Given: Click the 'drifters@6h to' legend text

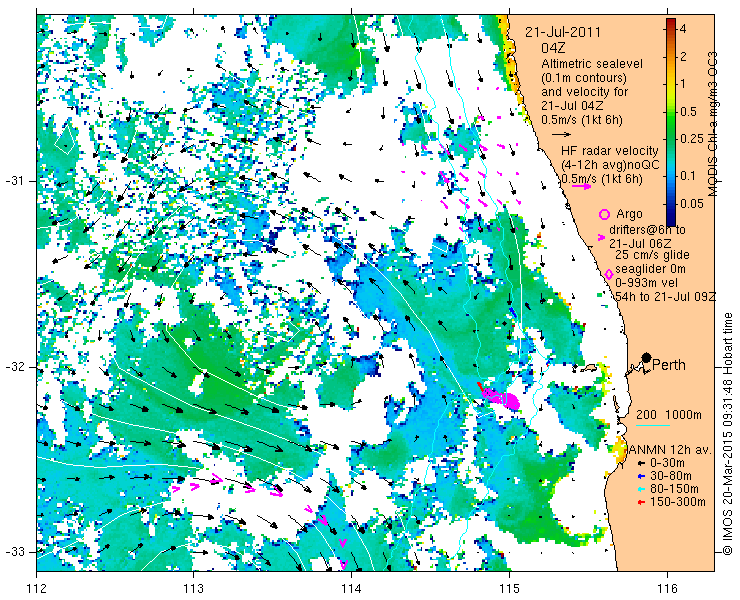Looking at the screenshot, I should coord(648,230).
